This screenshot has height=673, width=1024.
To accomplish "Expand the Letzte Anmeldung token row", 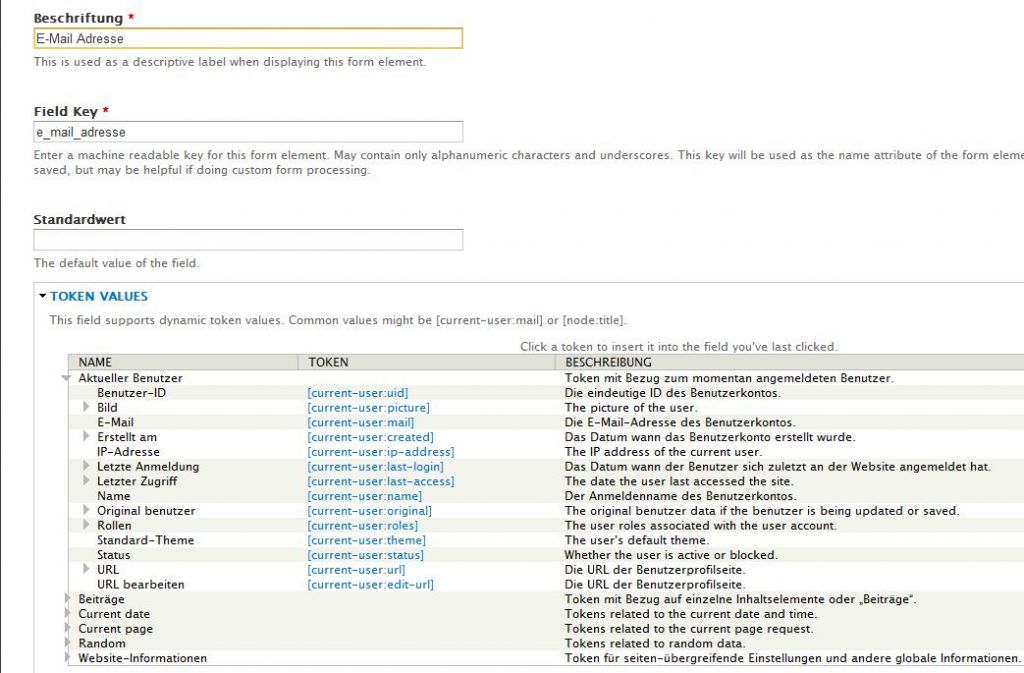I will (x=87, y=467).
